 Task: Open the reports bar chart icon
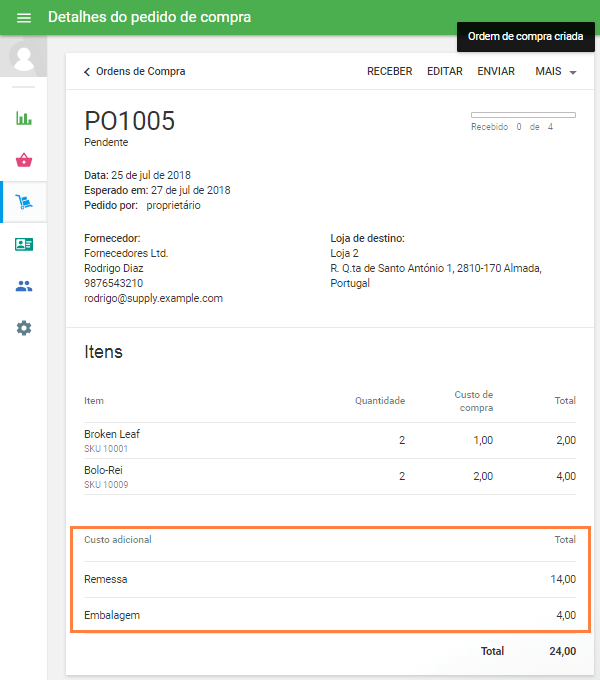tap(24, 118)
